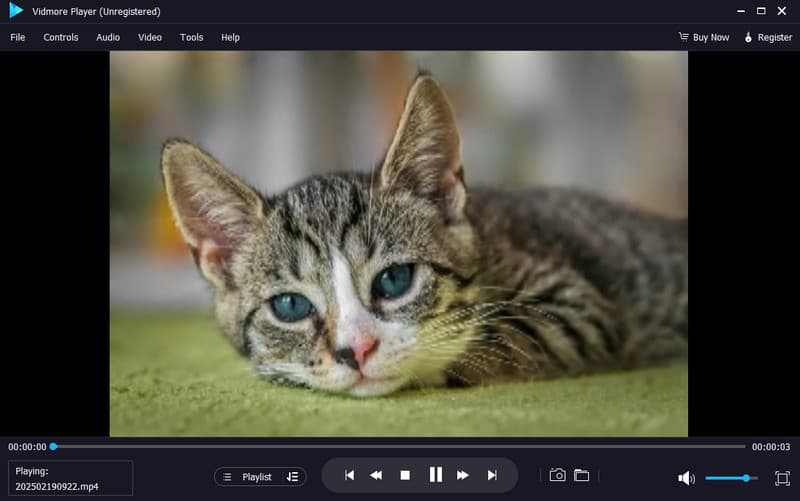Image resolution: width=800 pixels, height=501 pixels.
Task: Click the middle of the playback progress bar
Action: (399, 446)
